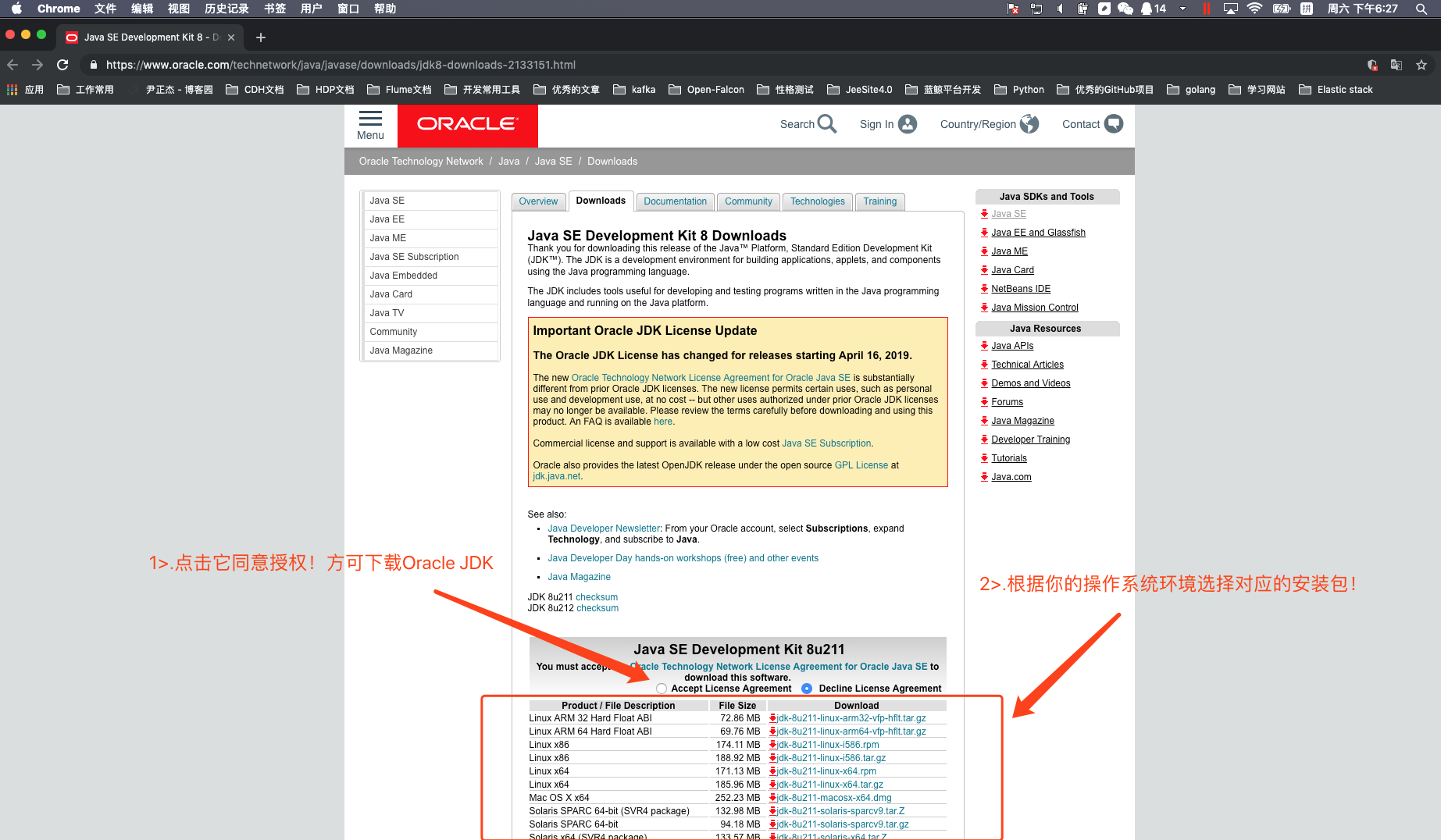
Task: Select Decline License Agreement radio button
Action: (x=807, y=689)
